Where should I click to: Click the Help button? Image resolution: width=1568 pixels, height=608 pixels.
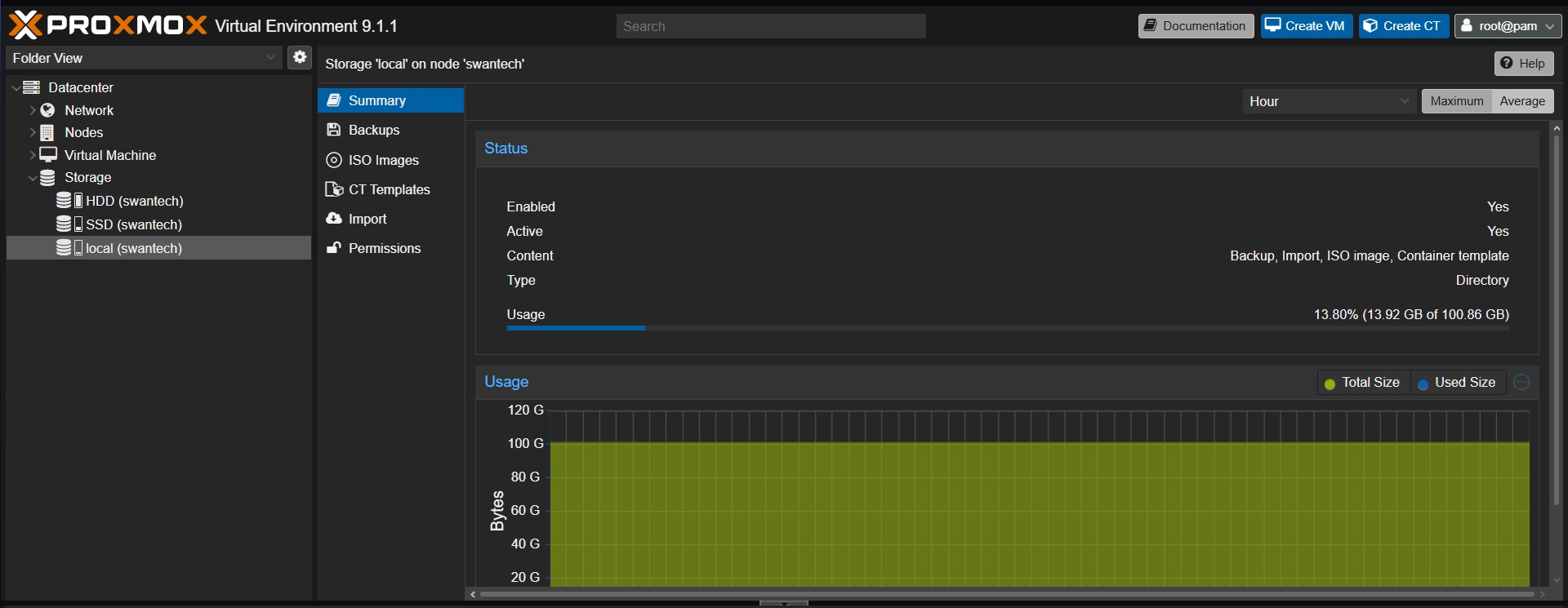point(1524,64)
